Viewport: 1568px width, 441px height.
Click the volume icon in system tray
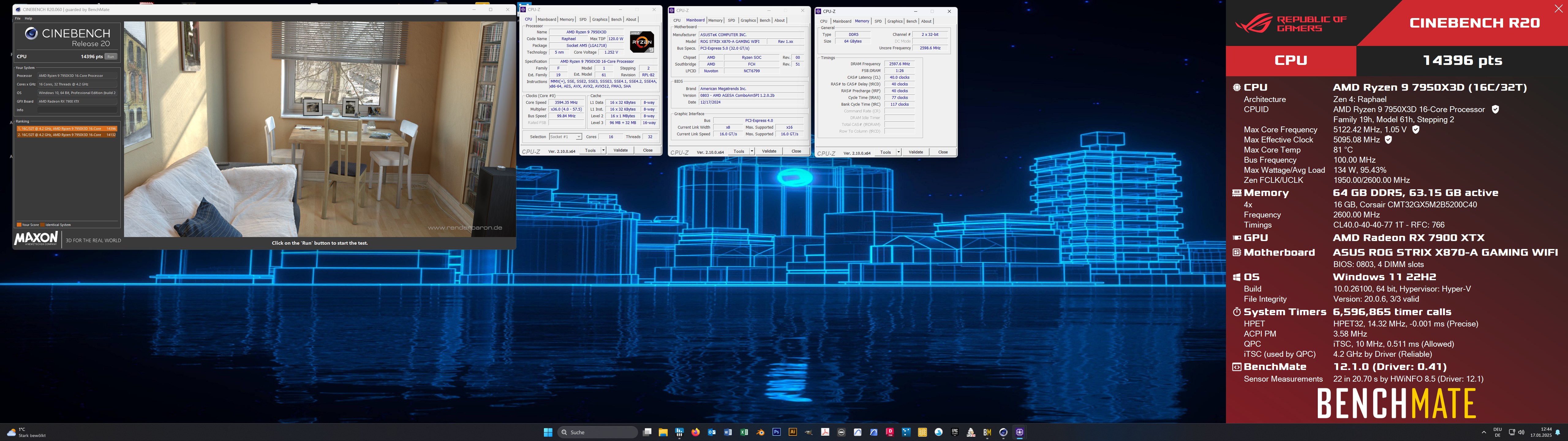pyautogui.click(x=1521, y=432)
